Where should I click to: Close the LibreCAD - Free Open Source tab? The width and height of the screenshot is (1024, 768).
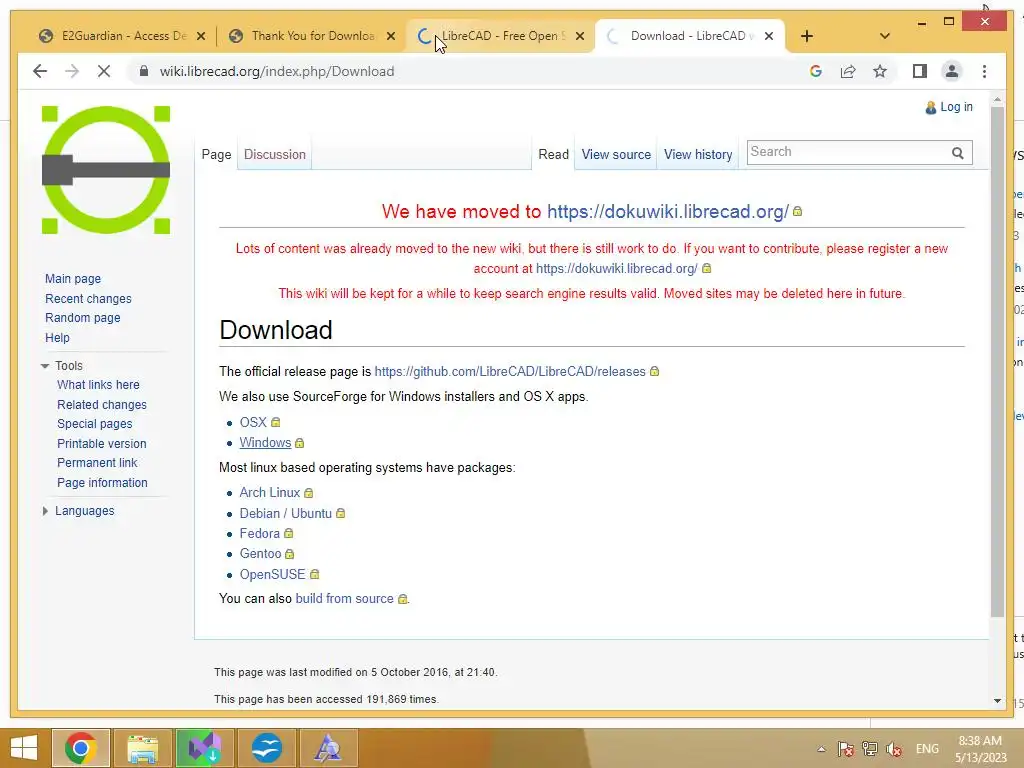pyautogui.click(x=579, y=36)
